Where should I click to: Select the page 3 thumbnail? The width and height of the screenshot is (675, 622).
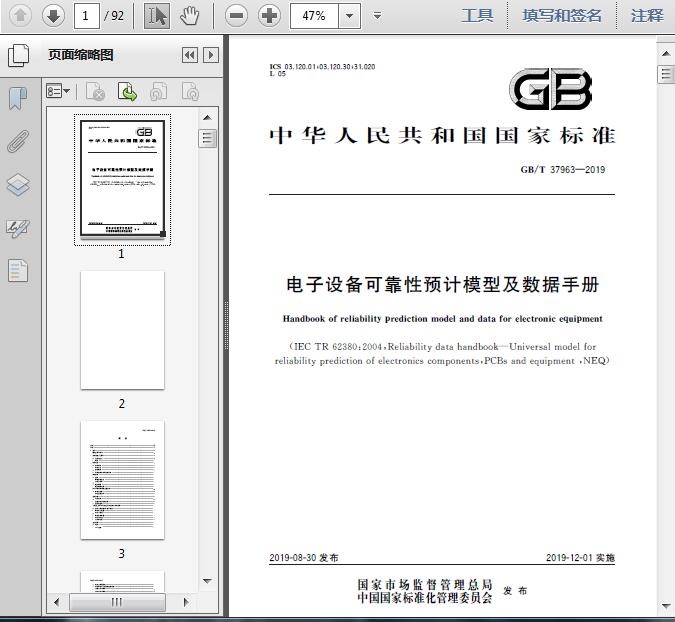click(x=122, y=480)
